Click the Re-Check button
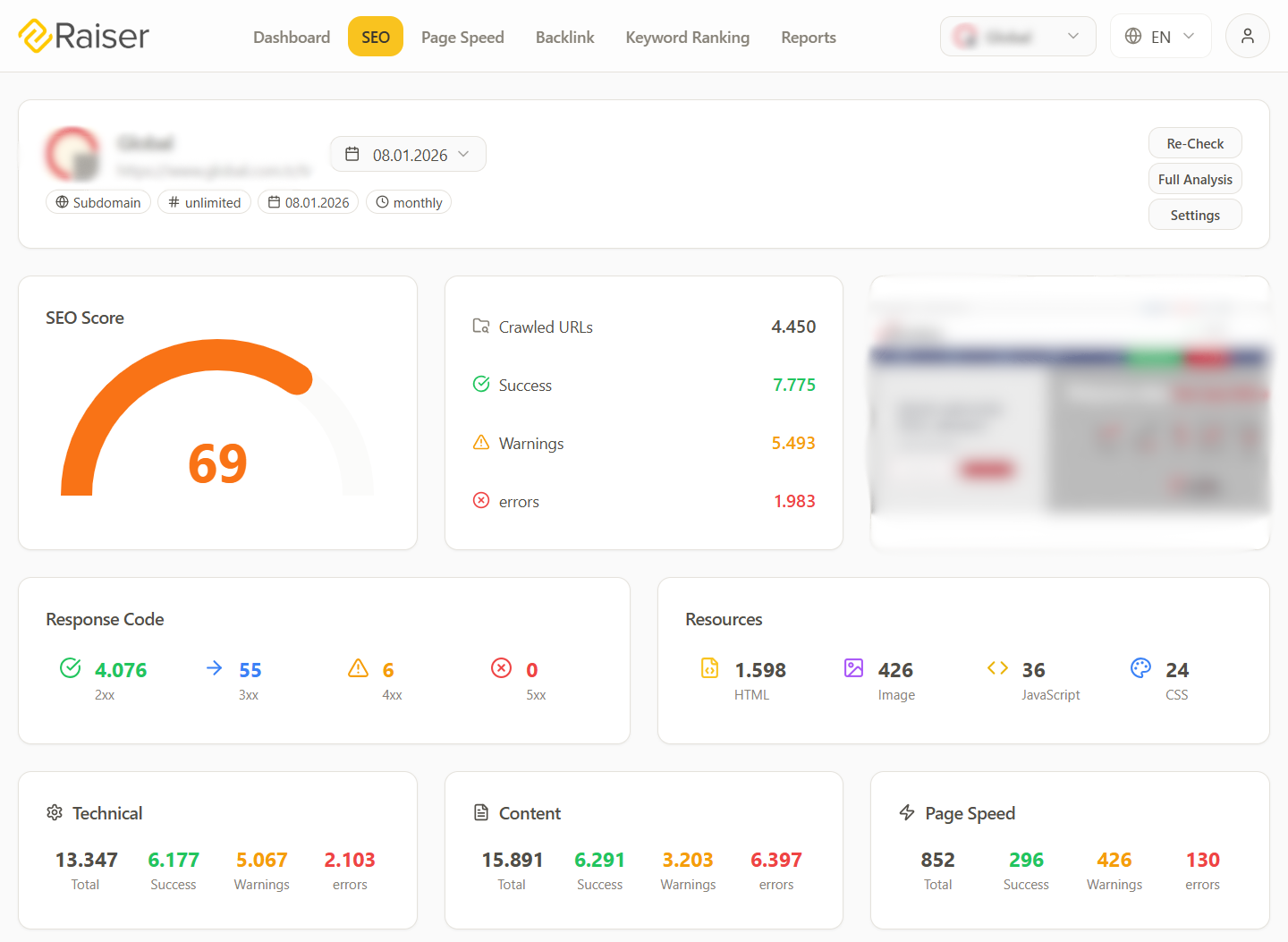 tap(1195, 142)
